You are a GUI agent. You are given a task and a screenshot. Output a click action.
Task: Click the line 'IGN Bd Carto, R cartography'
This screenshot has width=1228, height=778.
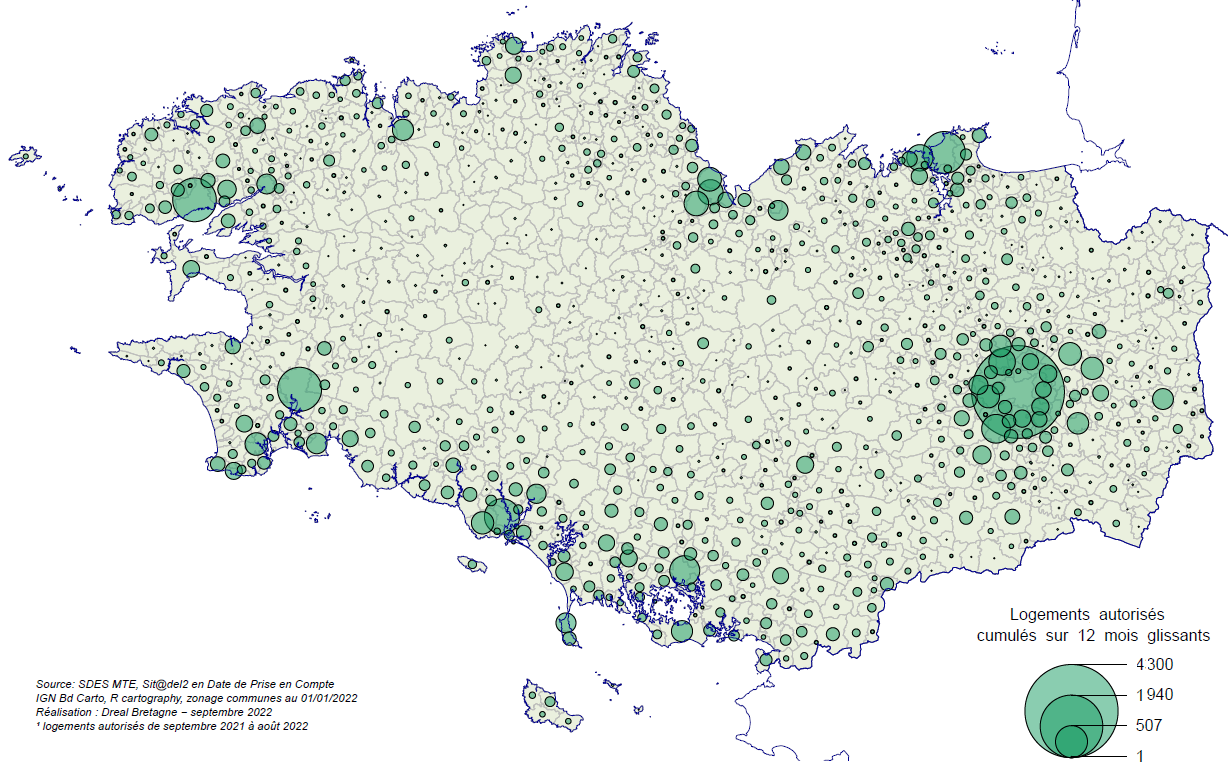[196, 698]
